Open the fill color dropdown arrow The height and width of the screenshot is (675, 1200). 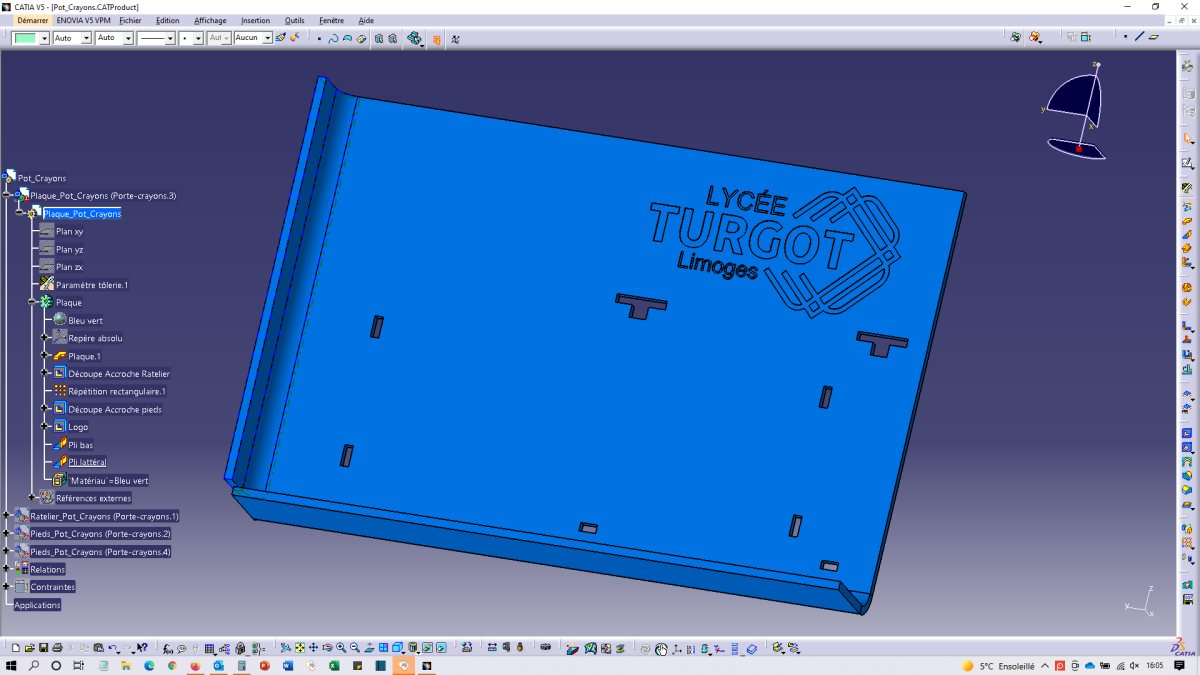pyautogui.click(x=44, y=38)
